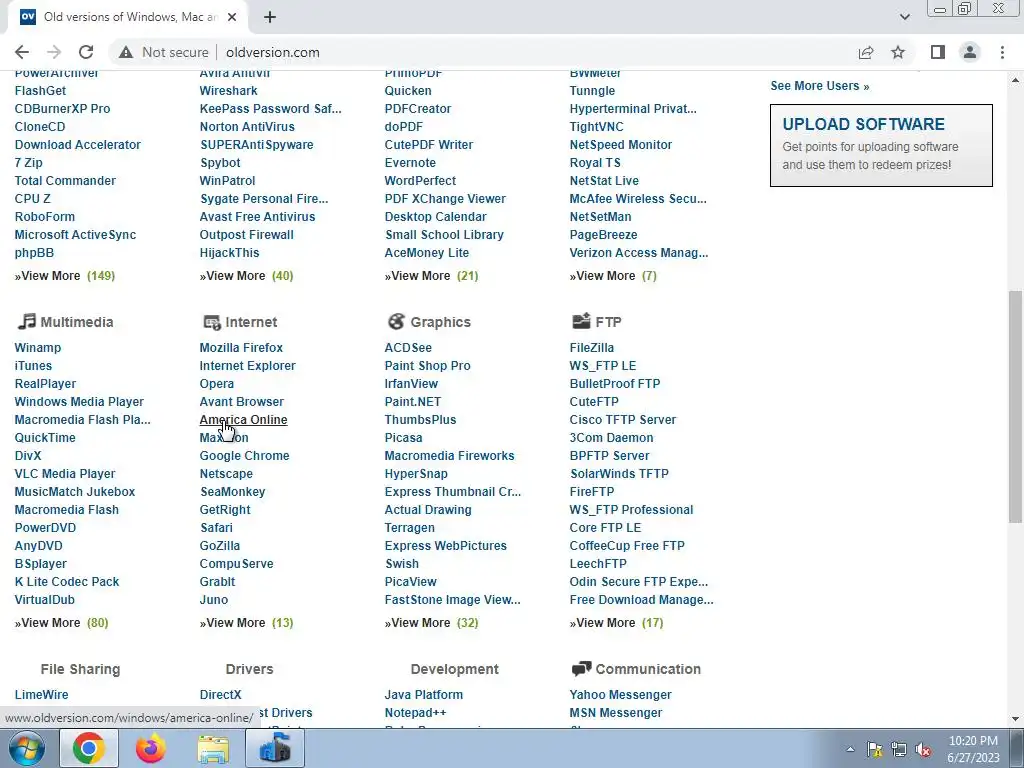The image size is (1024, 768).
Task: Click the Multimedia category heading
Action: pos(76,322)
